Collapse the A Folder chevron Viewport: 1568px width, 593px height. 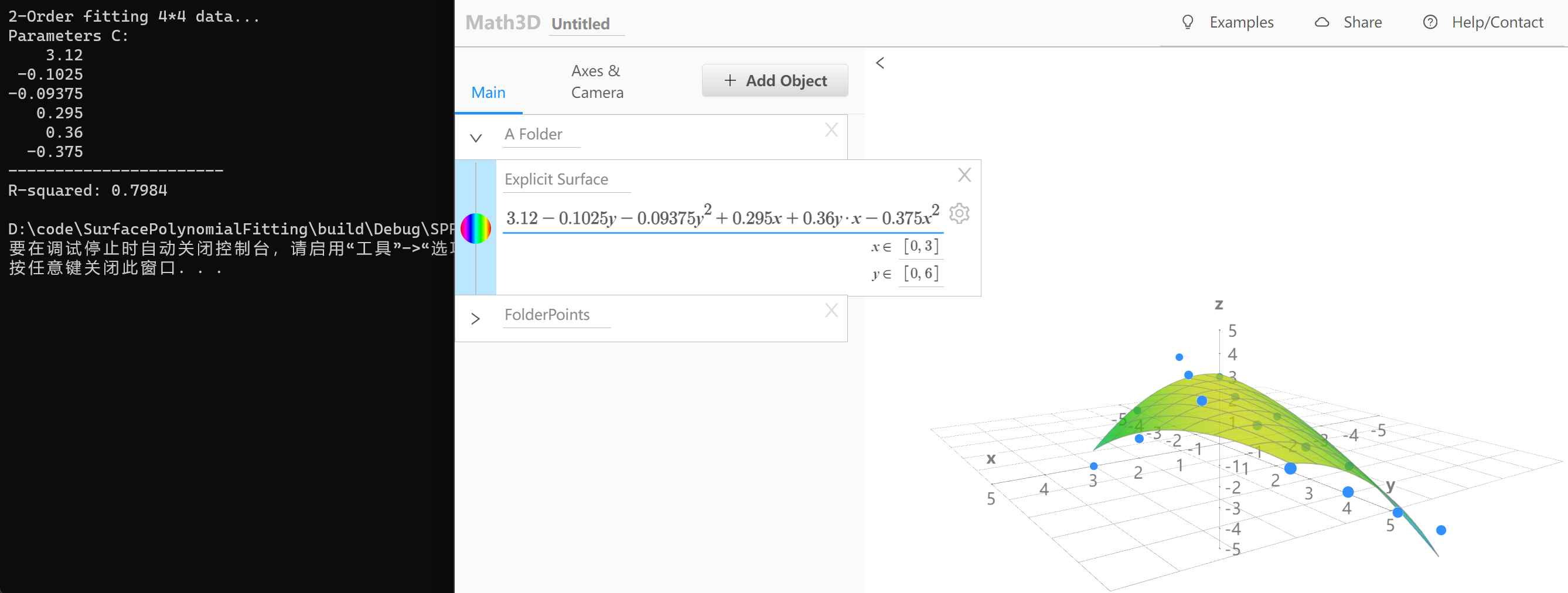[476, 138]
